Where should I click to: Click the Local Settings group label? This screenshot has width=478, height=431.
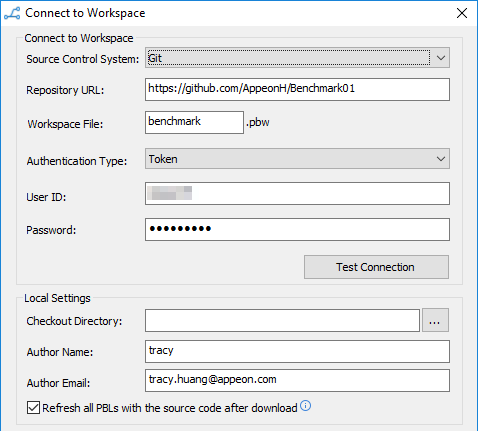[57, 298]
